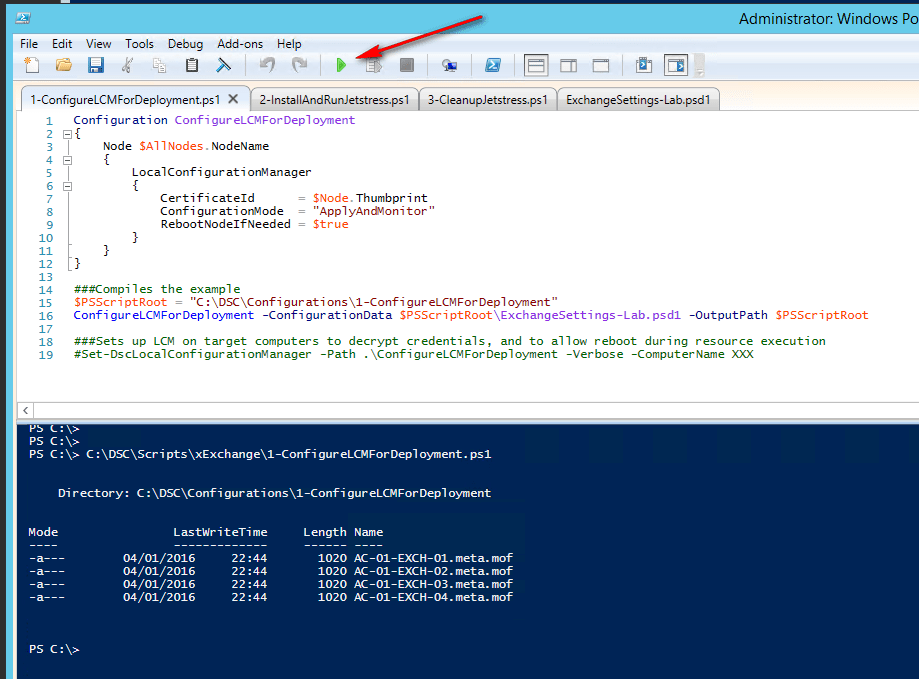Show script pane at top layout
The height and width of the screenshot is (679, 919).
point(536,66)
